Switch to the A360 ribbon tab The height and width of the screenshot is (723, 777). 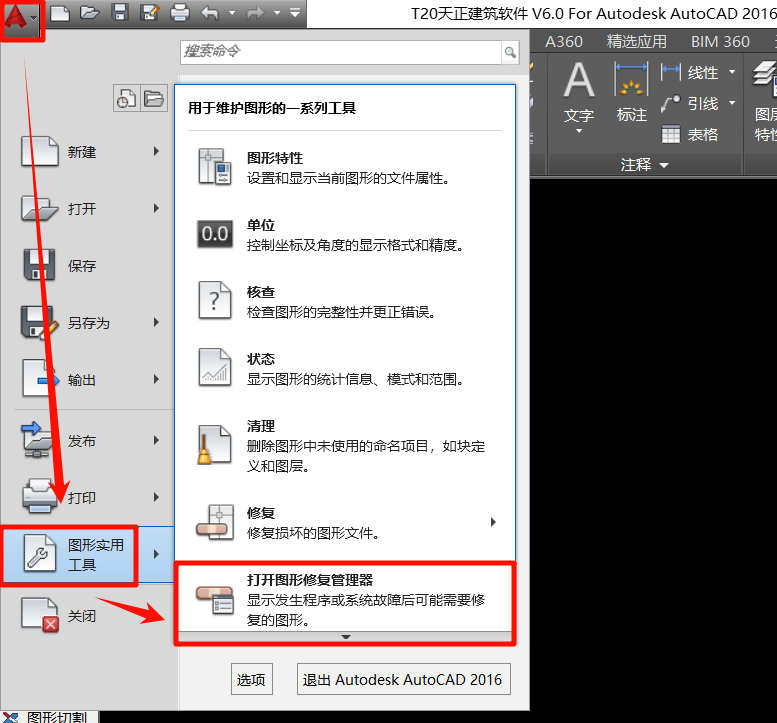[x=564, y=42]
